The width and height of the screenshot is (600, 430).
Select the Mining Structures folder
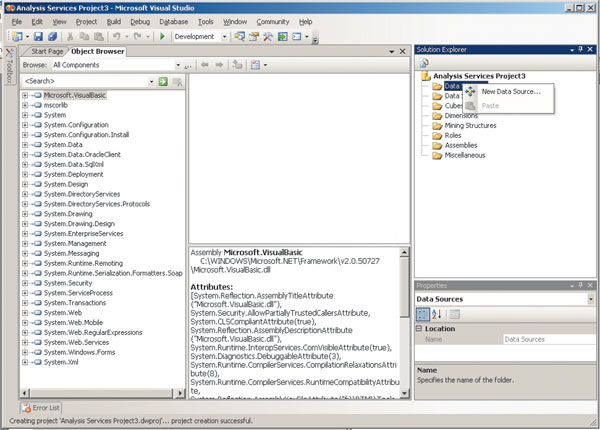[470, 125]
